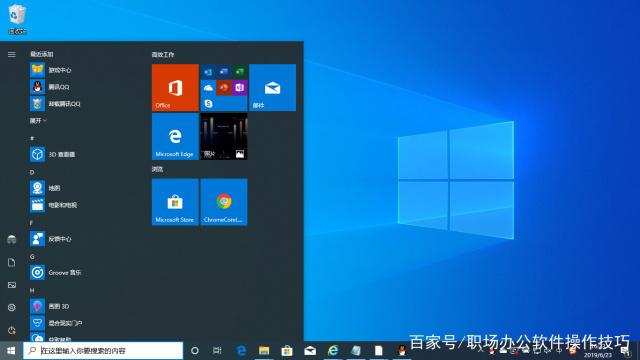Open the 照片 Photos tile
640x360 pixels.
224,136
